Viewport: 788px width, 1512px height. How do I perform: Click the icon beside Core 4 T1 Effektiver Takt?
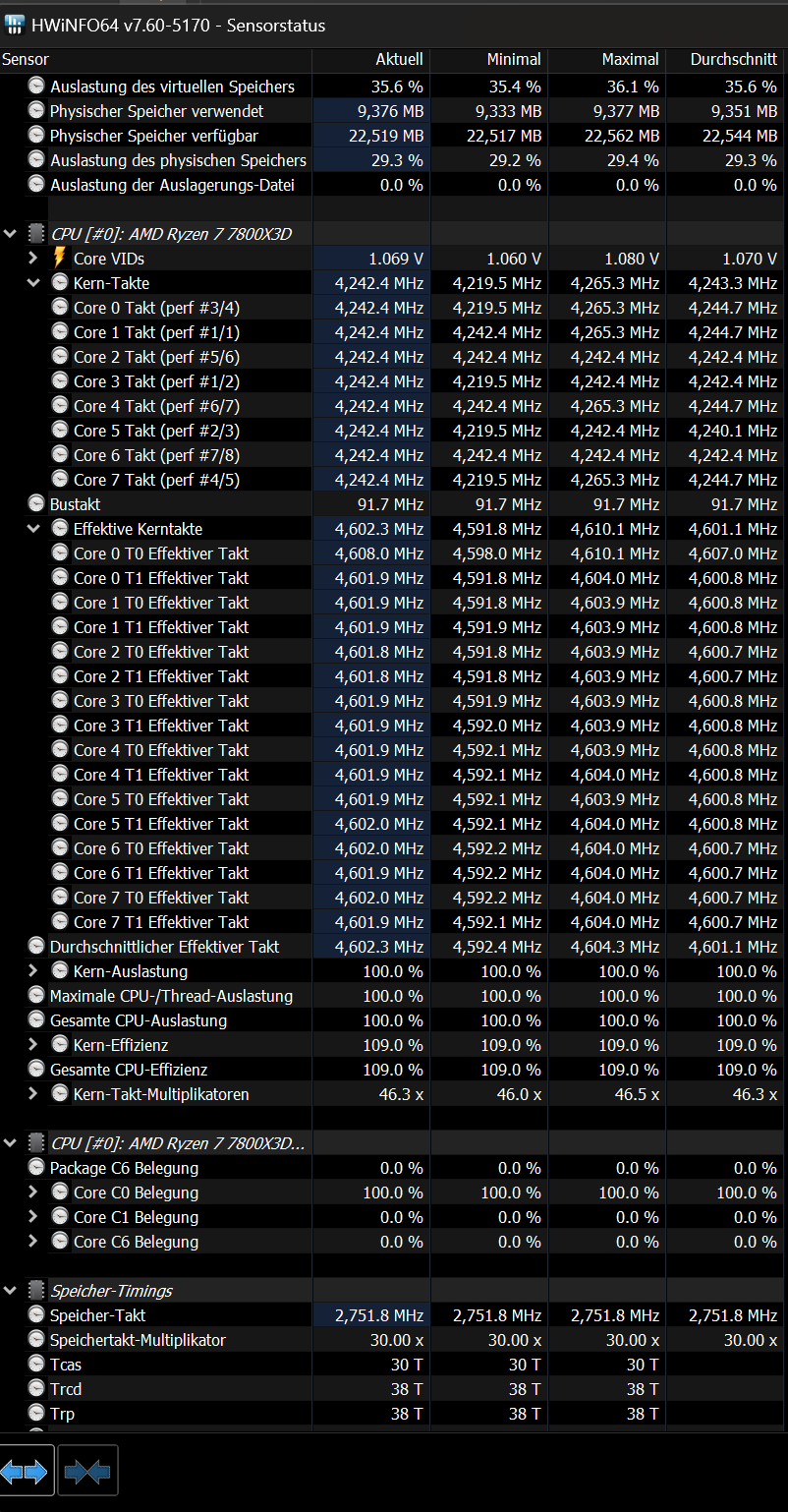click(60, 775)
